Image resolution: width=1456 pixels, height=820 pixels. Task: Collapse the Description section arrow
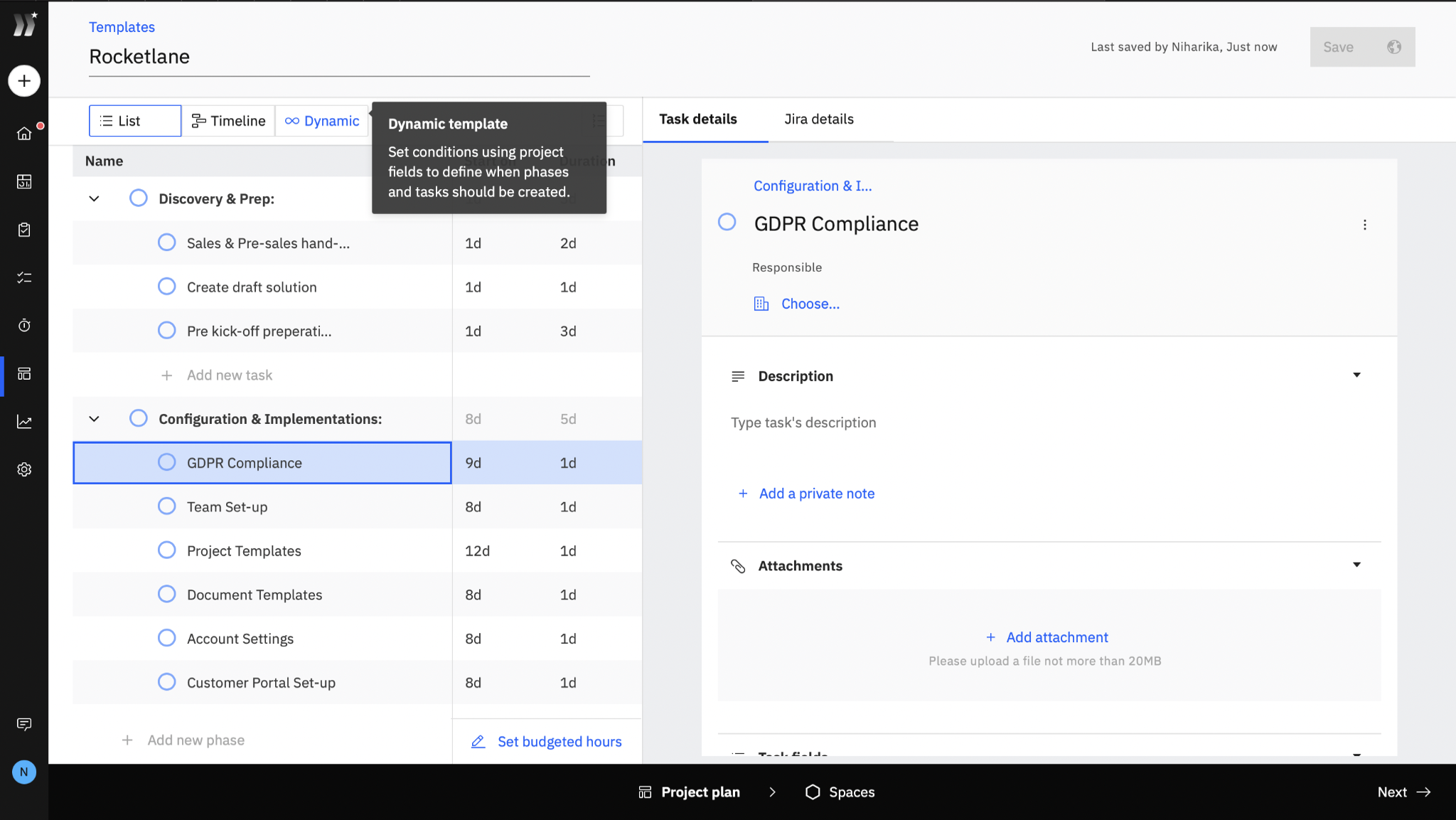1356,376
